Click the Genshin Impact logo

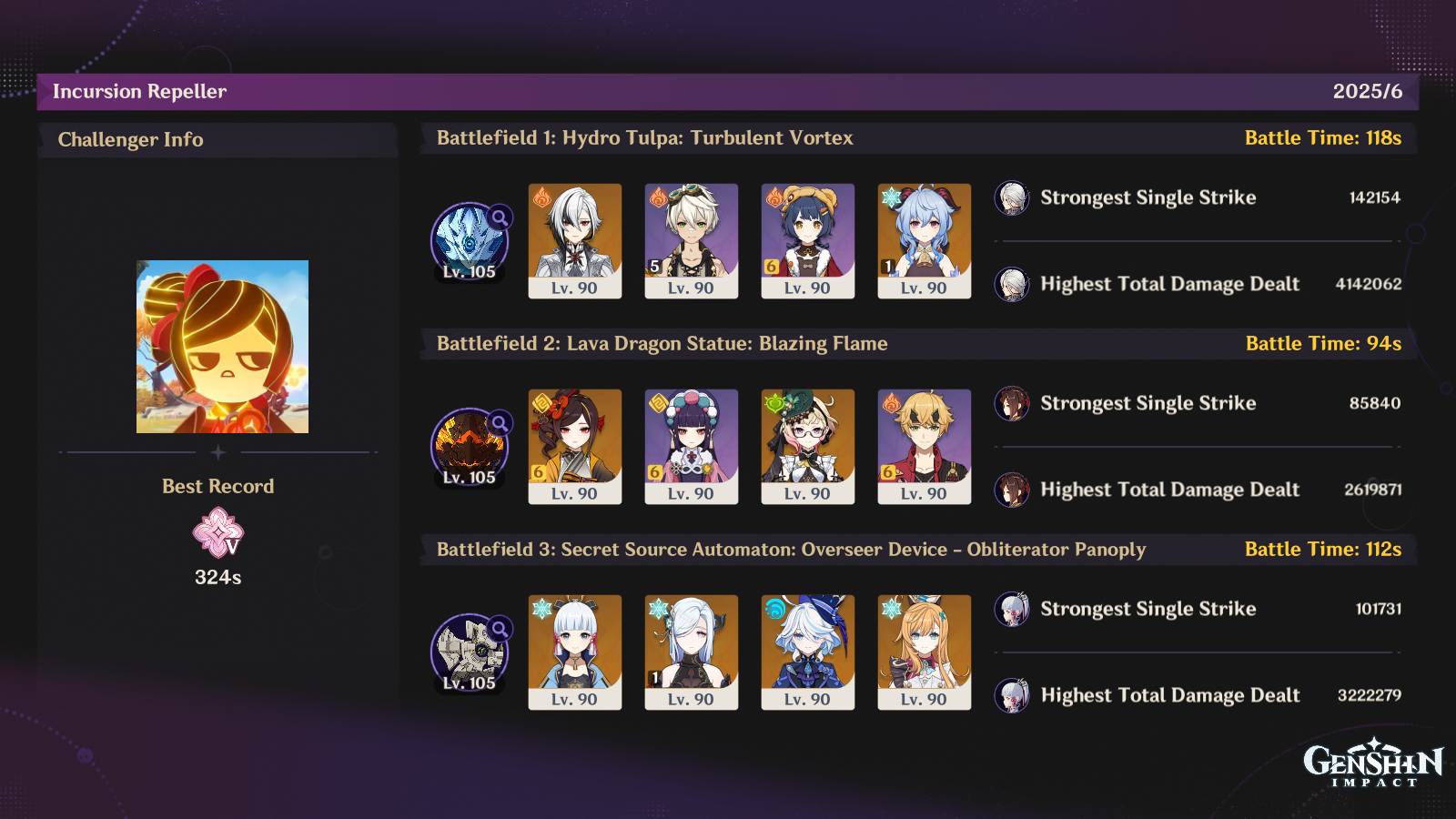[x=1373, y=763]
